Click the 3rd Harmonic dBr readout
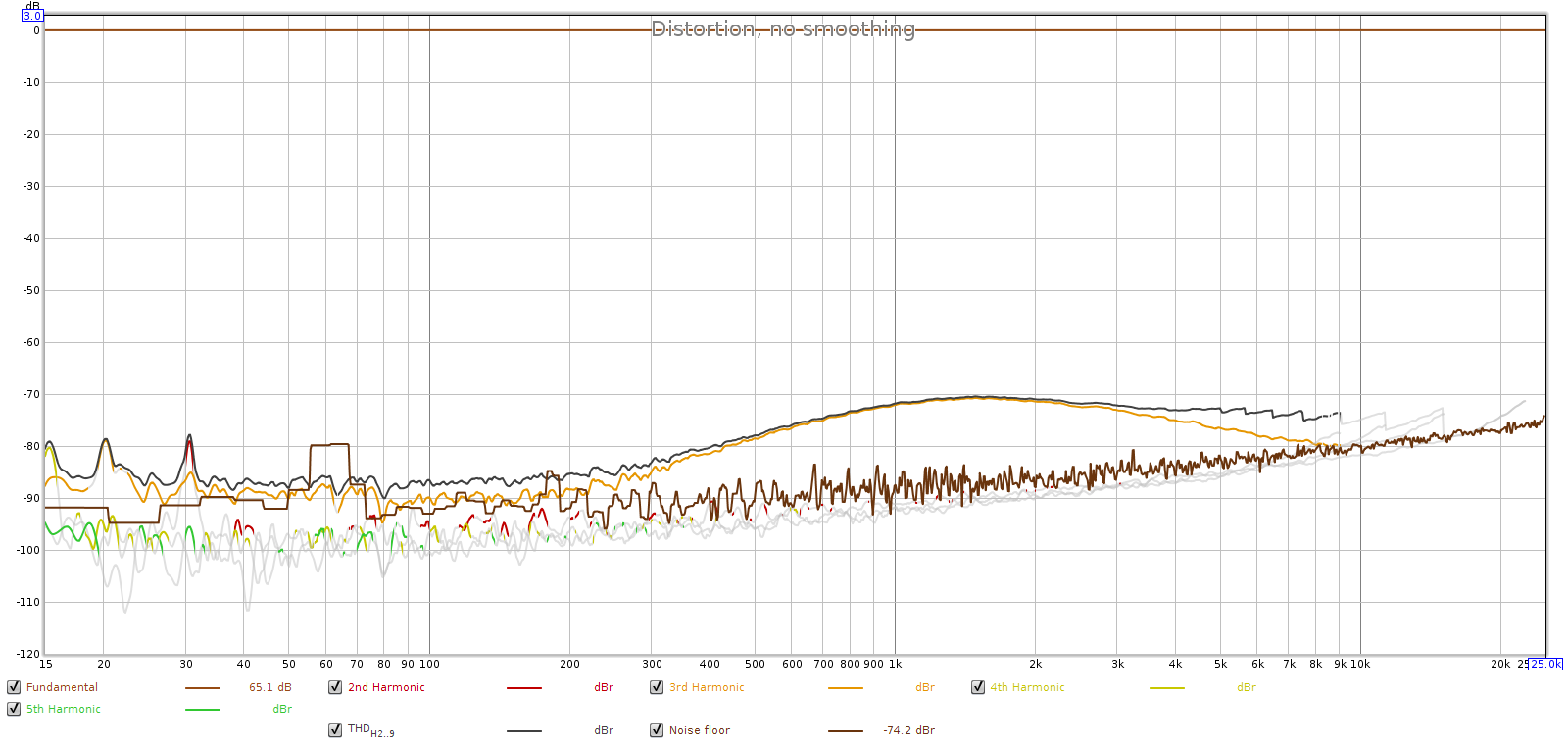Image resolution: width=1568 pixels, height=744 pixels. tap(925, 687)
